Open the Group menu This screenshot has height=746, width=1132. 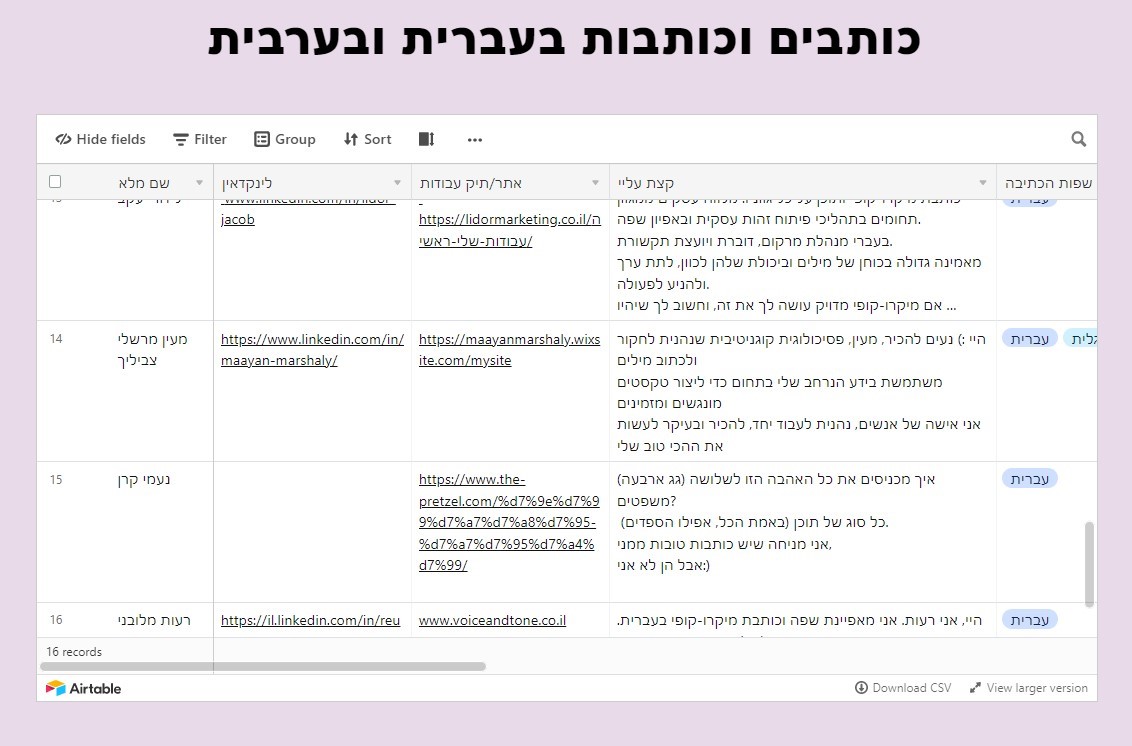[284, 139]
